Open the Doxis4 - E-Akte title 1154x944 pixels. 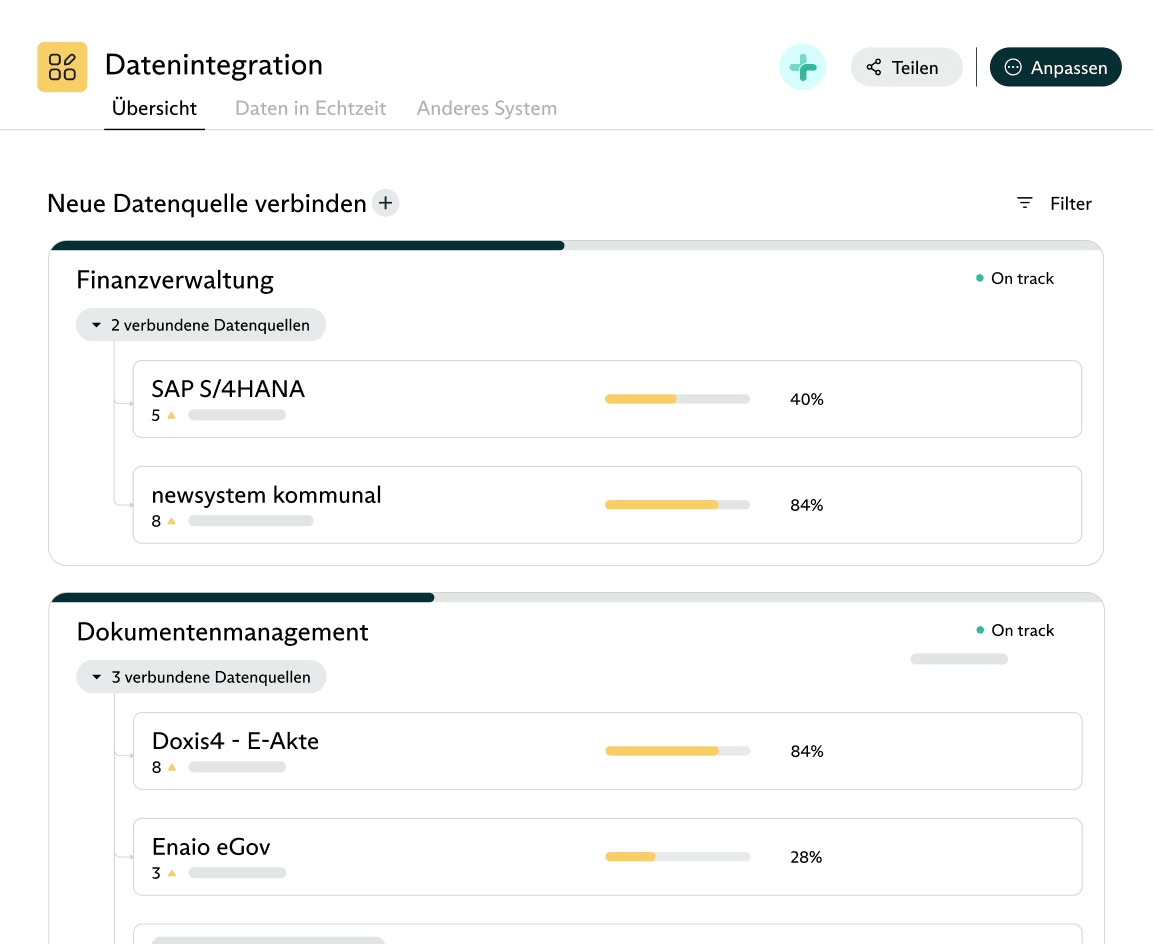coord(235,741)
